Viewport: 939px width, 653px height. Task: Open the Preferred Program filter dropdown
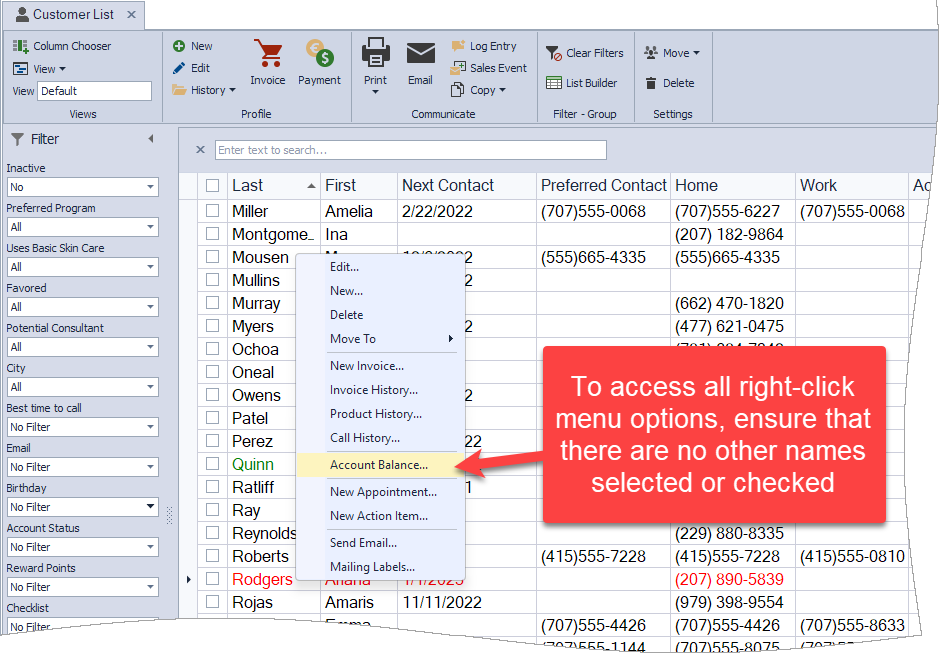pos(150,227)
